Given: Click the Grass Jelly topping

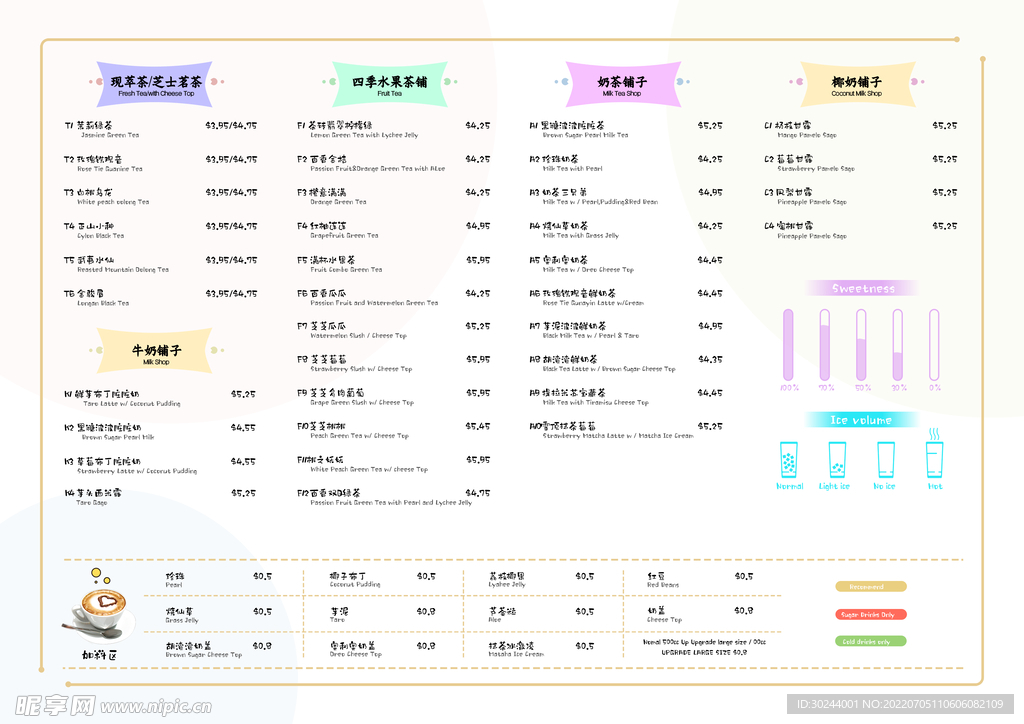Looking at the screenshot, I should pos(219,615).
